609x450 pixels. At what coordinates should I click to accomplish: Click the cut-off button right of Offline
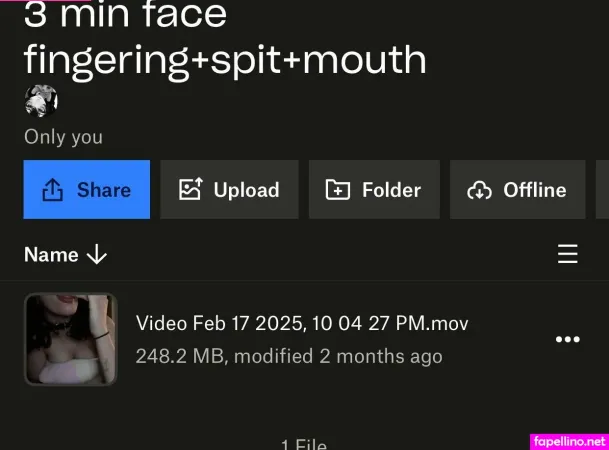pos(602,190)
